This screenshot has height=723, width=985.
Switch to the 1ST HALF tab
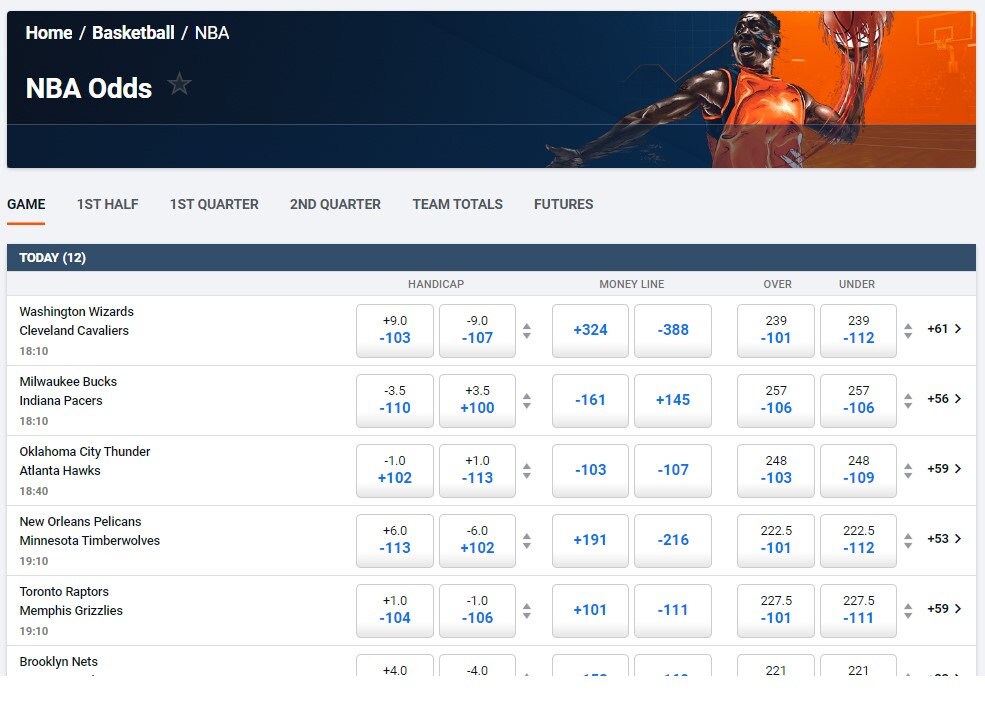click(x=107, y=204)
